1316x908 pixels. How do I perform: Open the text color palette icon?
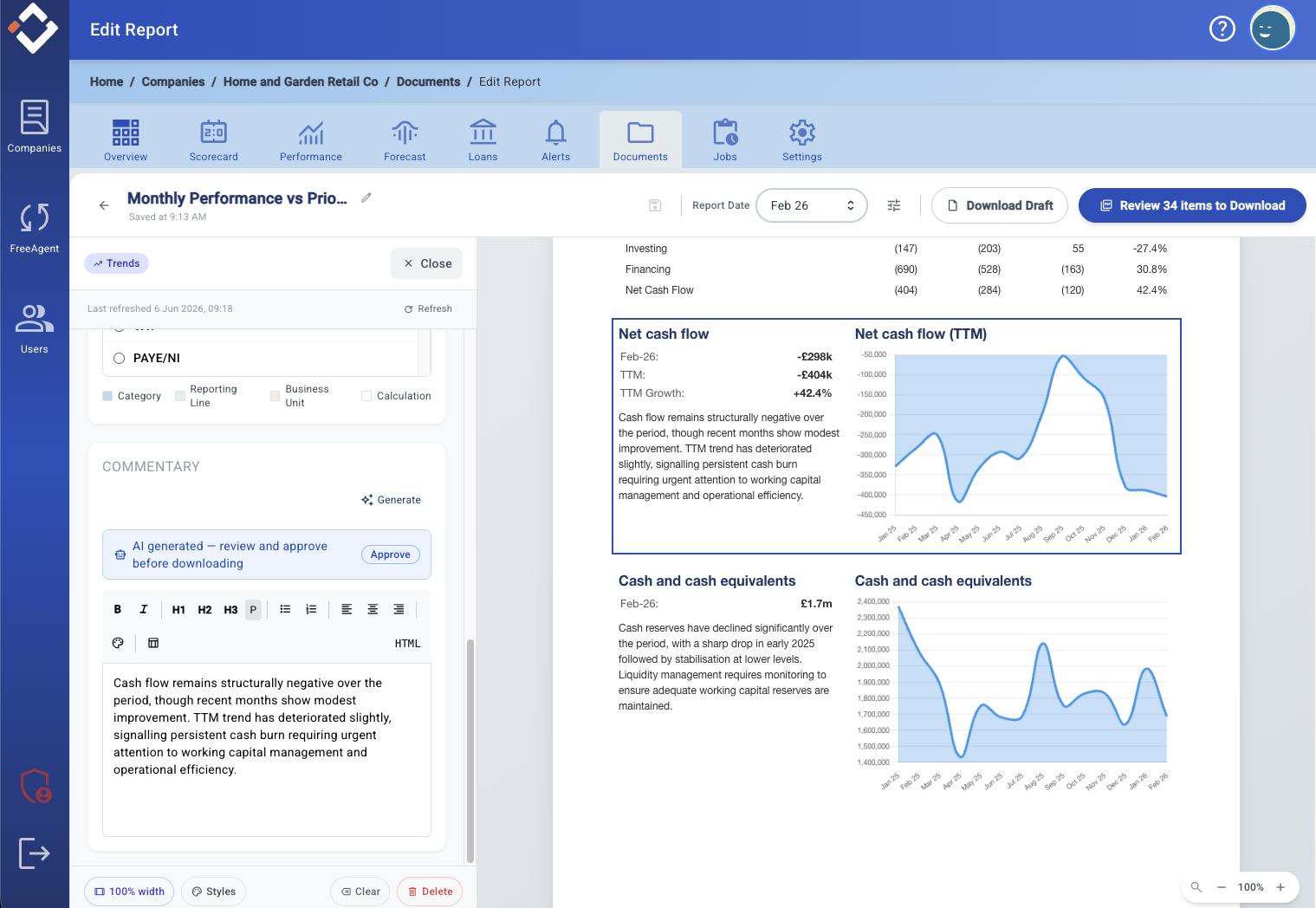(118, 643)
